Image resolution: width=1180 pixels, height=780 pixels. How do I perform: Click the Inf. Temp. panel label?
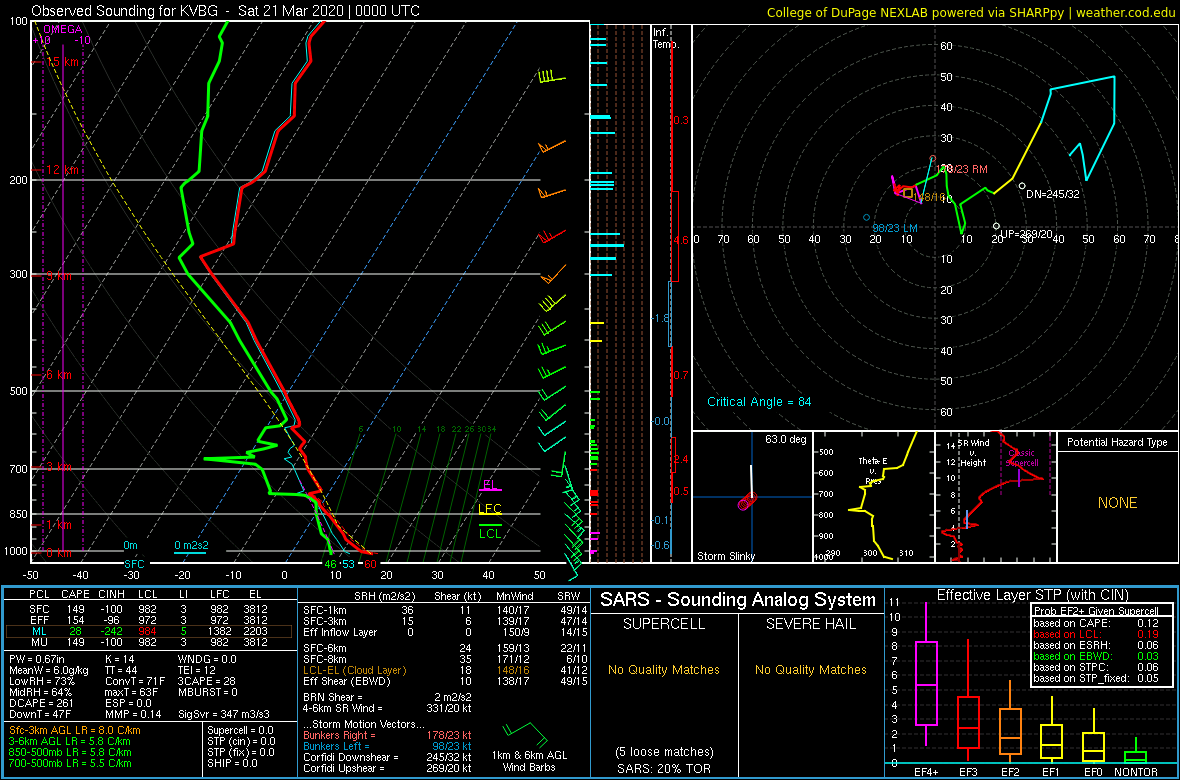click(666, 38)
